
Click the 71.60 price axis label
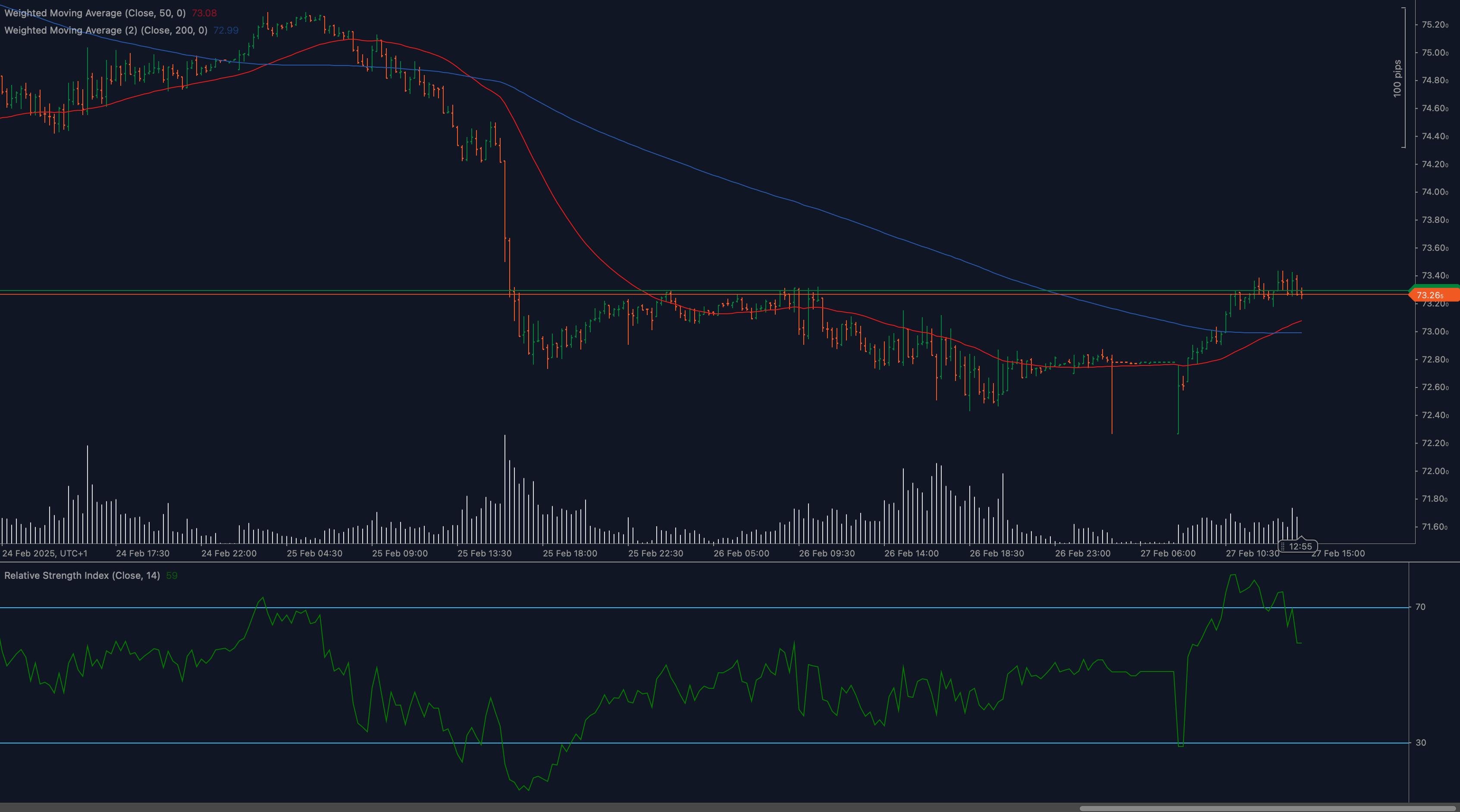click(1435, 527)
